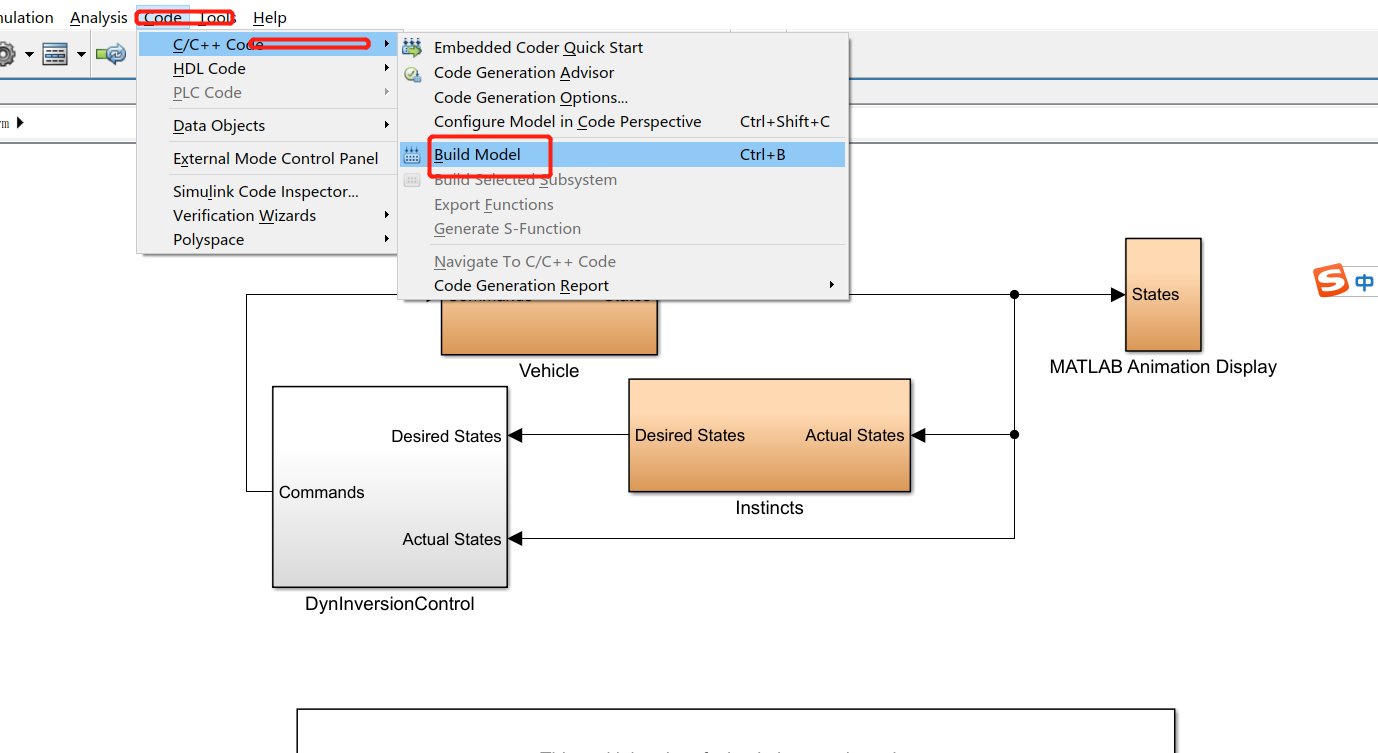Screen dimensions: 1378x753
Task: Select Code Generation Options
Action: [530, 97]
